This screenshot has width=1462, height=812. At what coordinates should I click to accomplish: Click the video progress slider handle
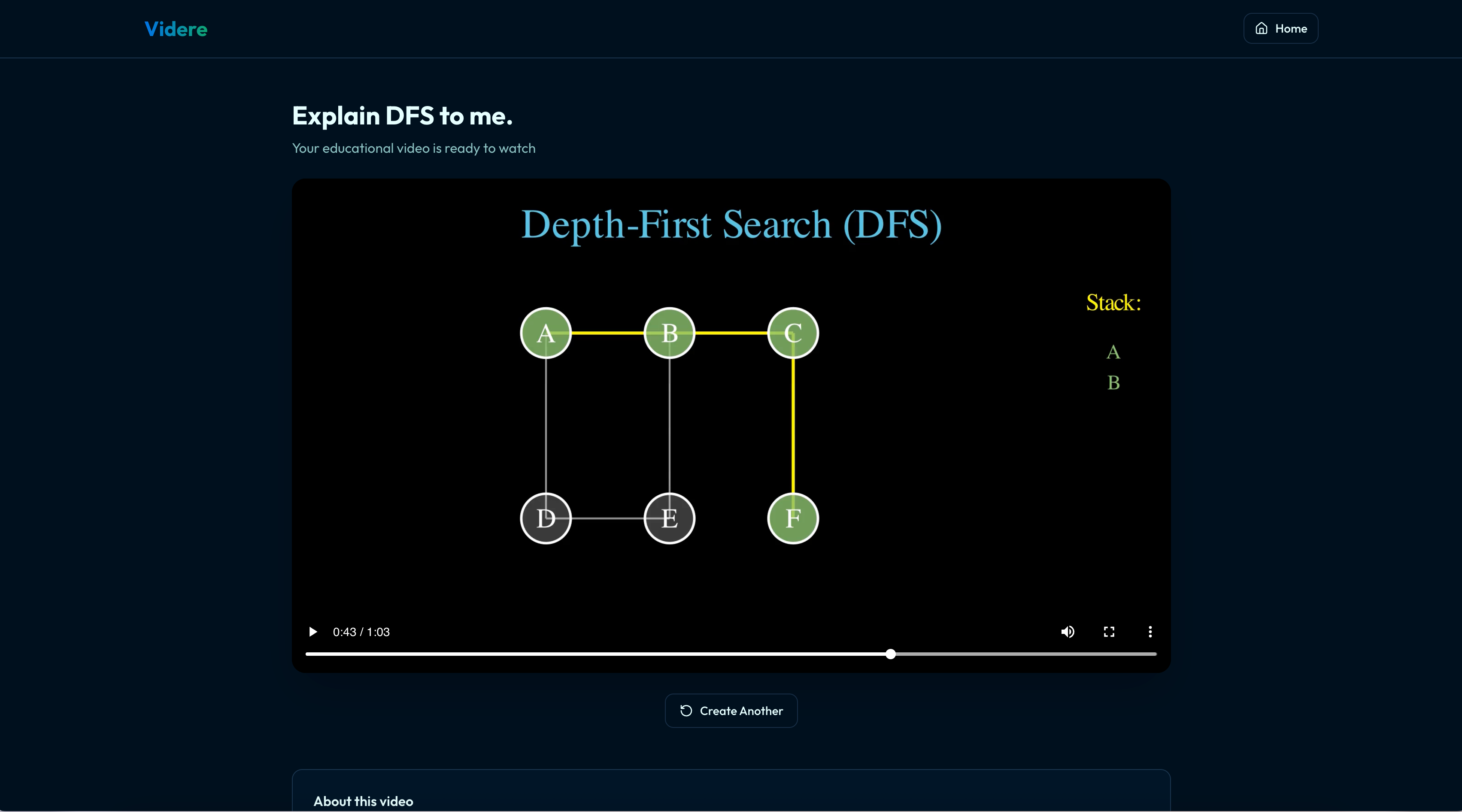(891, 654)
